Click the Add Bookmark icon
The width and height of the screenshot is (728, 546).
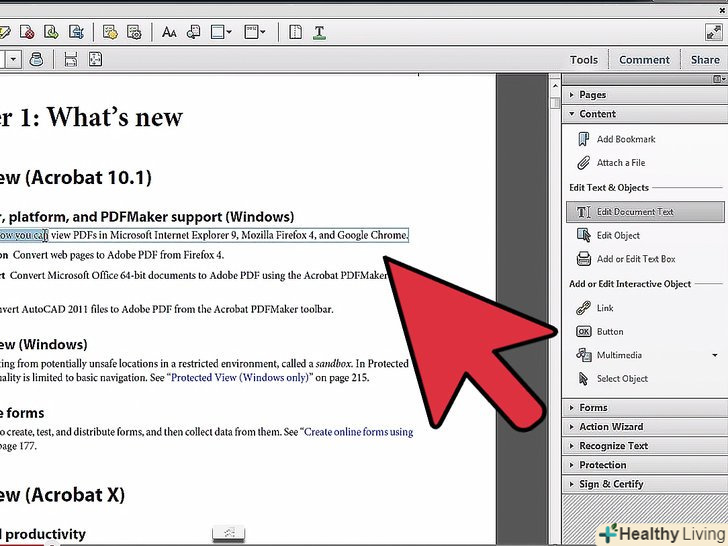pos(583,139)
